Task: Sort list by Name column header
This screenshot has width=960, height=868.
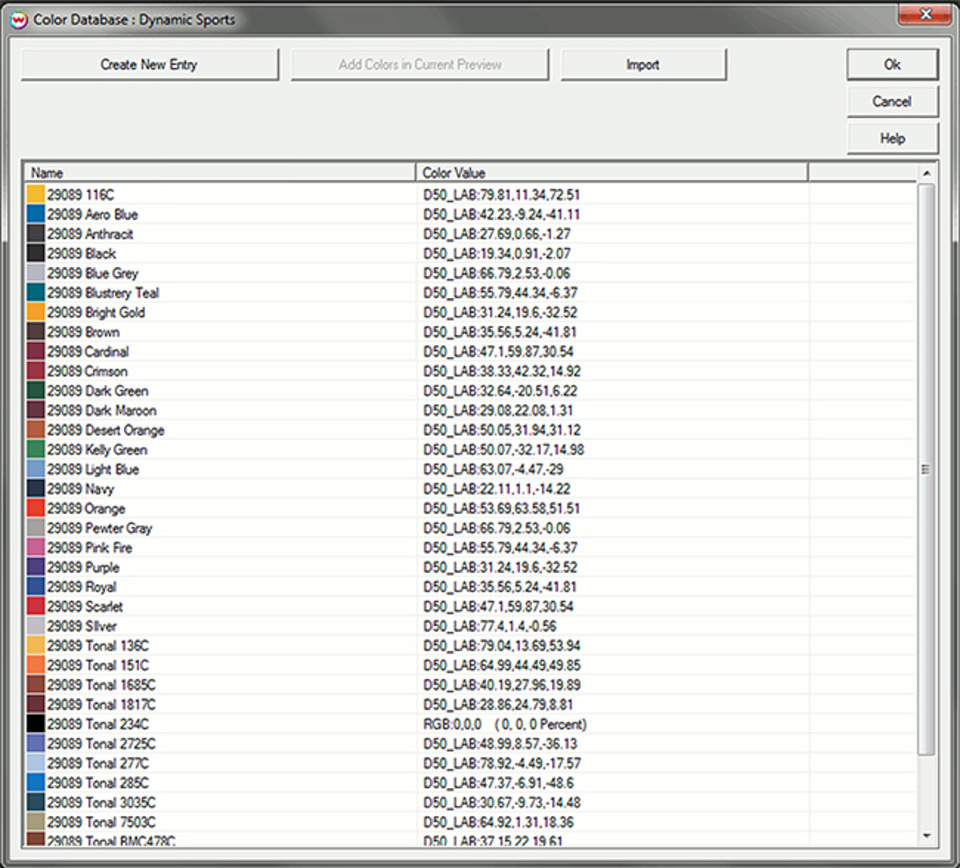Action: coord(219,173)
